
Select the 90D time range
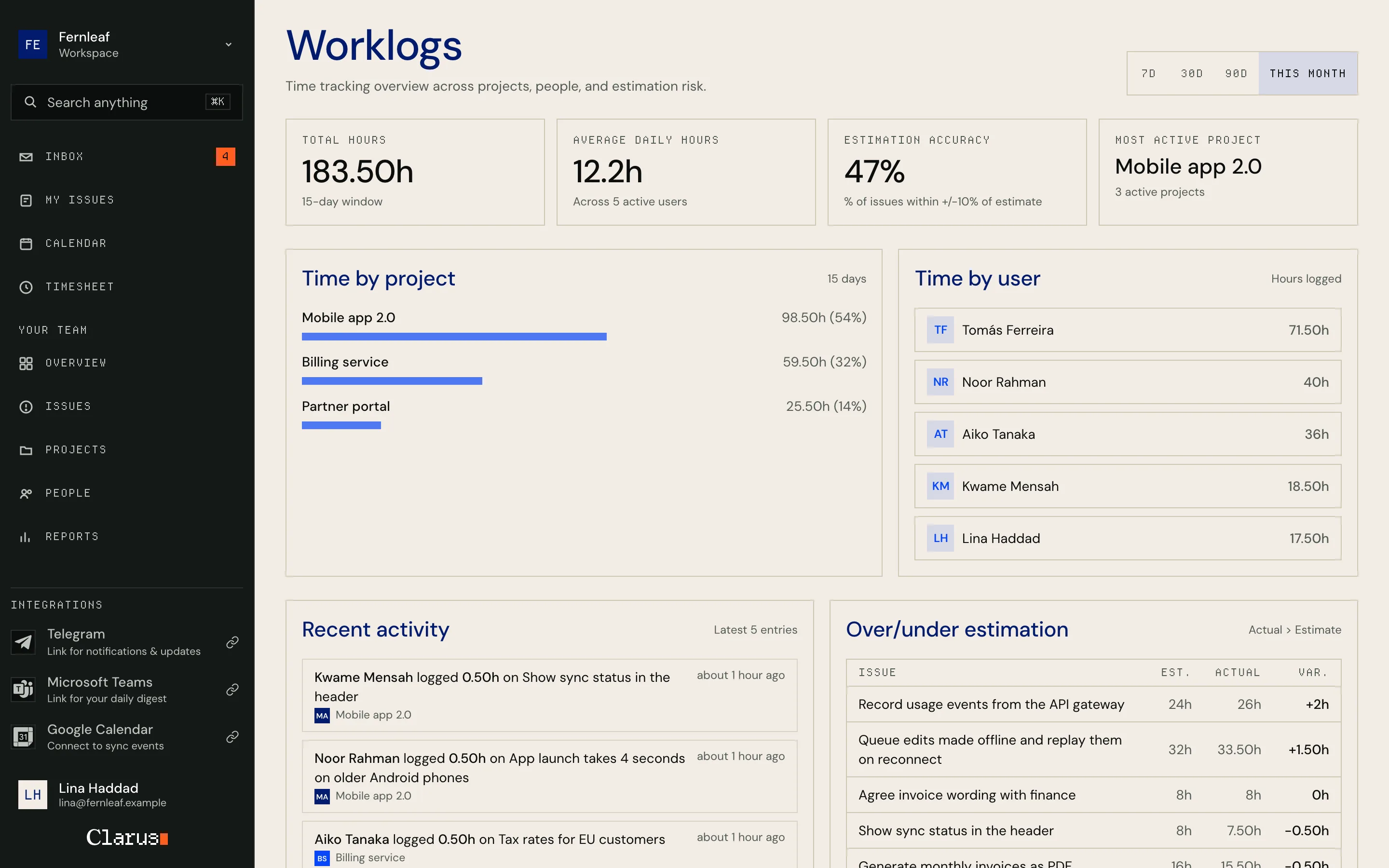tap(1236, 73)
